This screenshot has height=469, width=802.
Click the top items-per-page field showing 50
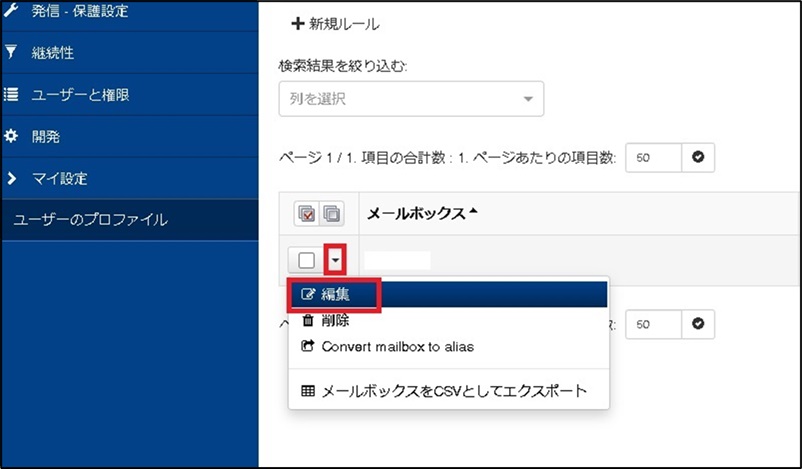(654, 158)
